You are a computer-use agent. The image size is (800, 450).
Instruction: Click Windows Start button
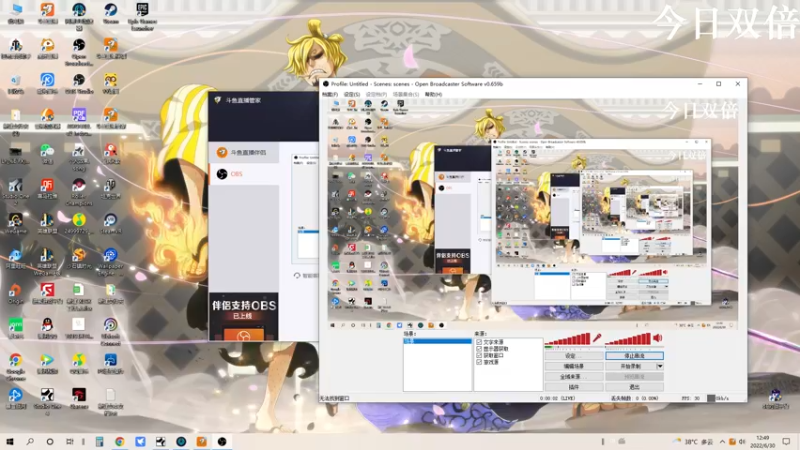point(10,441)
